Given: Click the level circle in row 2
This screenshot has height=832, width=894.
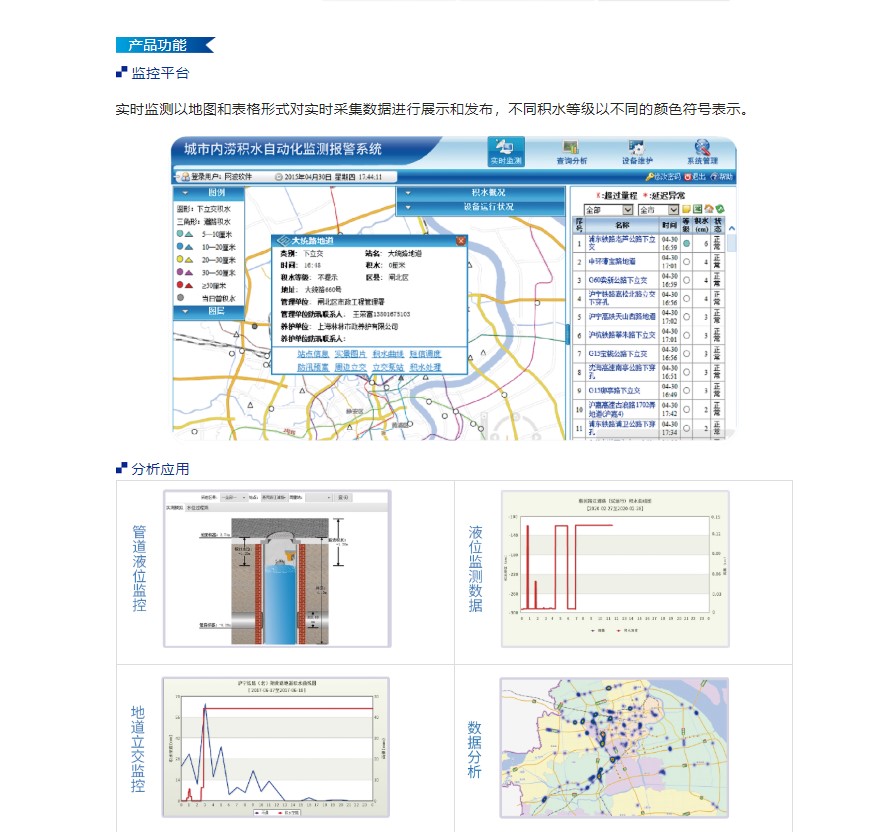Looking at the screenshot, I should tap(686, 262).
